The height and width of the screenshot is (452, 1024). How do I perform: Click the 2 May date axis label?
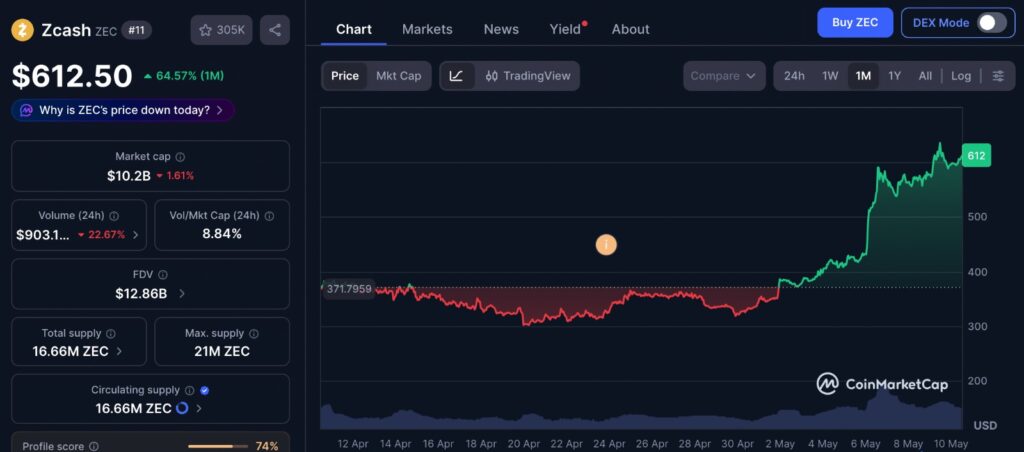click(x=779, y=444)
